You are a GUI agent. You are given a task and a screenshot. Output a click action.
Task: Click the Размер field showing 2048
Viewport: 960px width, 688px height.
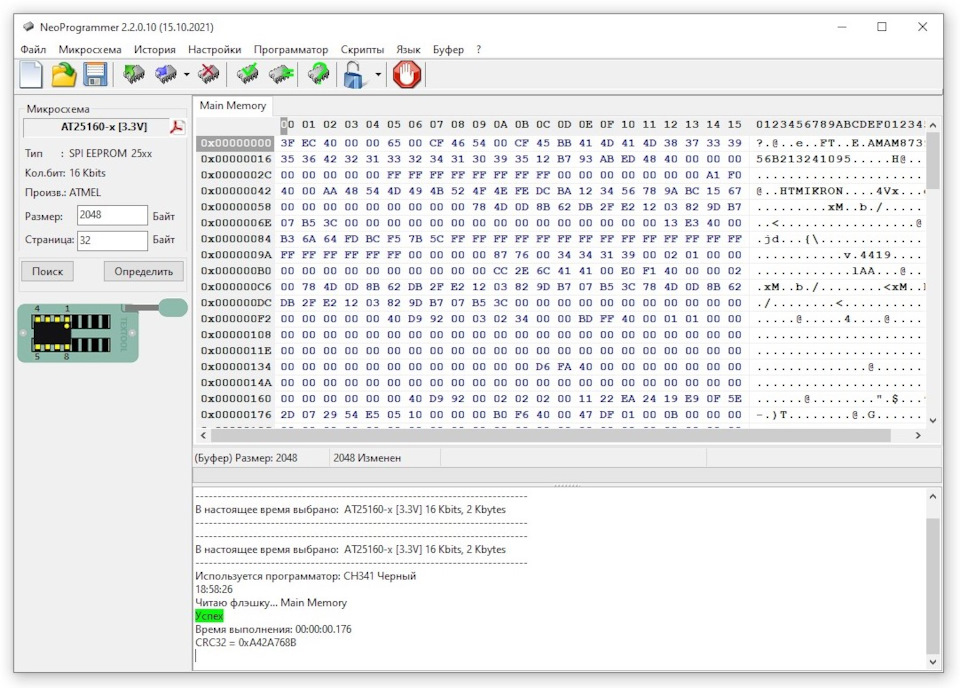tap(112, 215)
